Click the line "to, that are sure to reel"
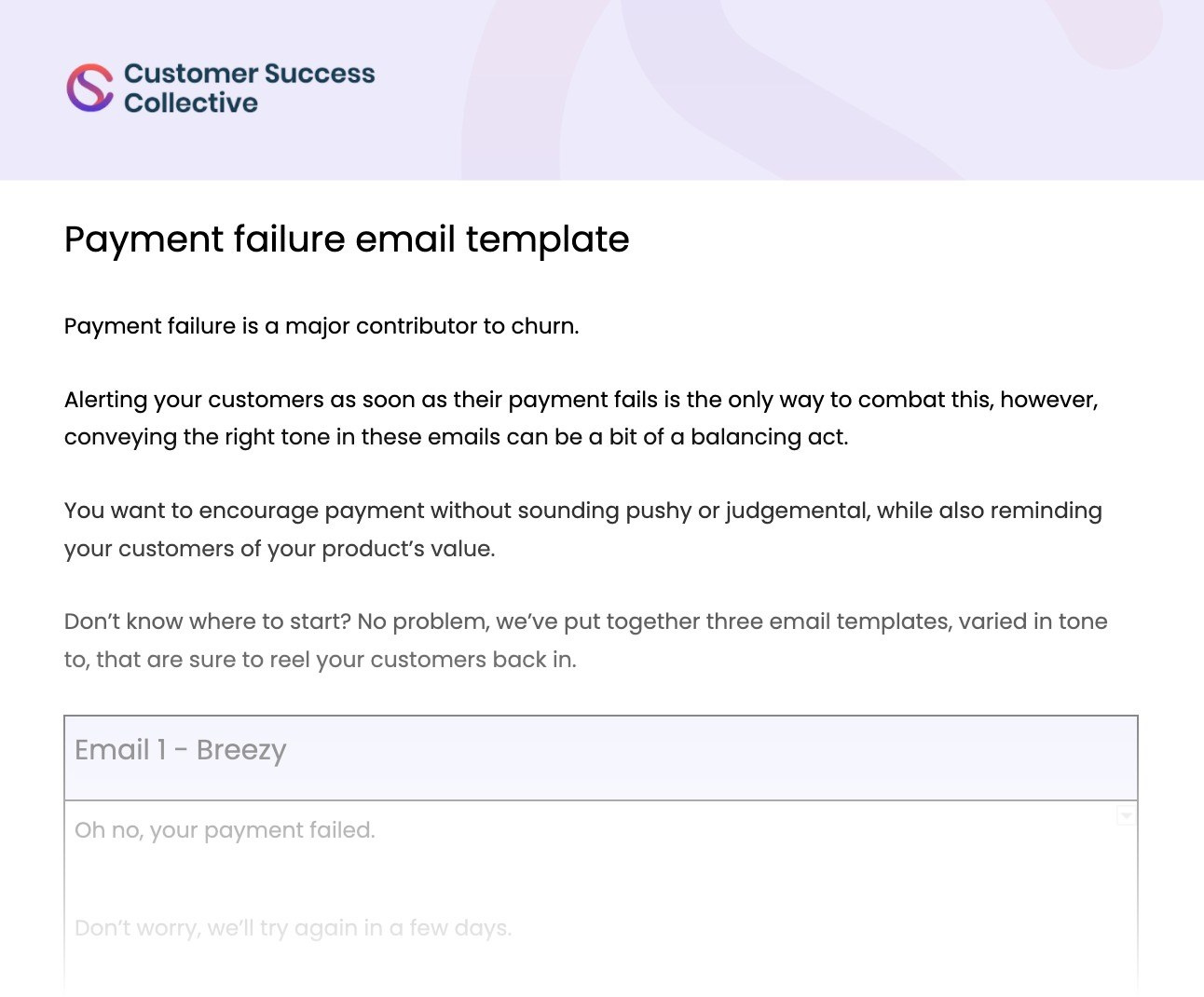Screen dimensions: 1204x997 pyautogui.click(x=320, y=660)
